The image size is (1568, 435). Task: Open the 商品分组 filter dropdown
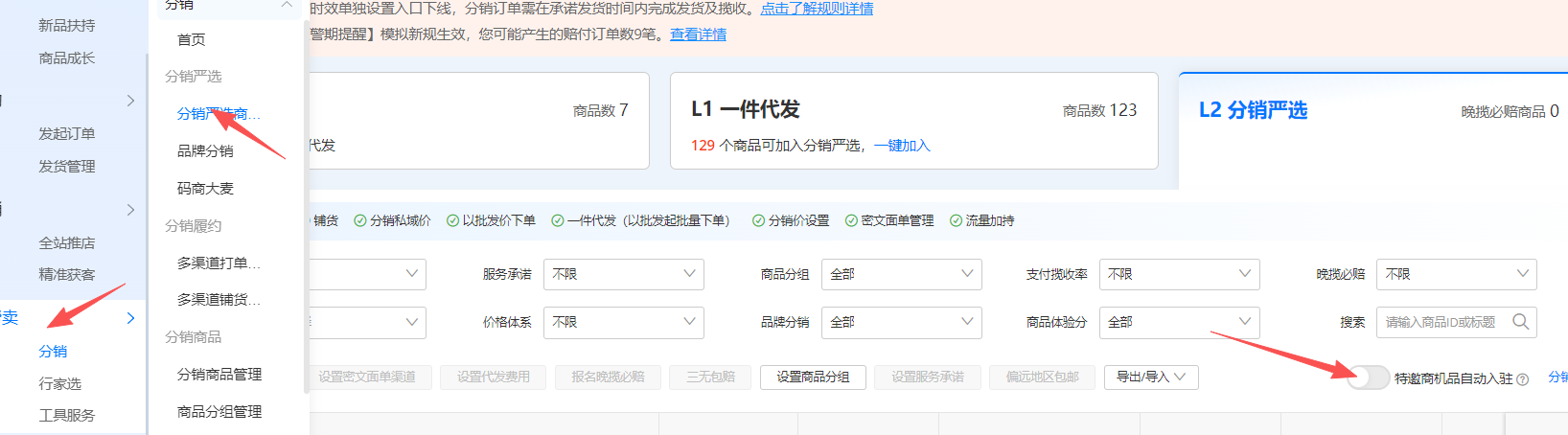pyautogui.click(x=902, y=274)
